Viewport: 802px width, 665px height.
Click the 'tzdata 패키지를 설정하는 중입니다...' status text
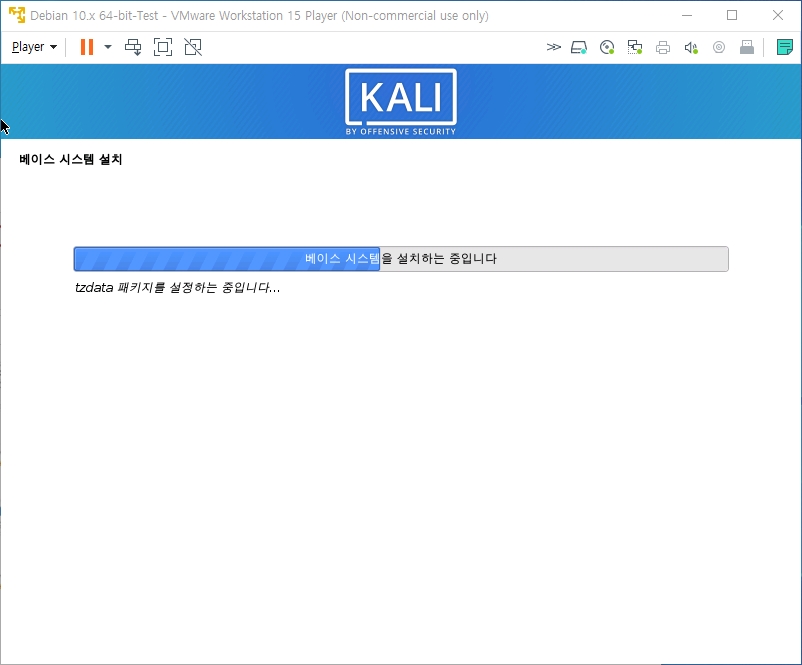pyautogui.click(x=177, y=287)
